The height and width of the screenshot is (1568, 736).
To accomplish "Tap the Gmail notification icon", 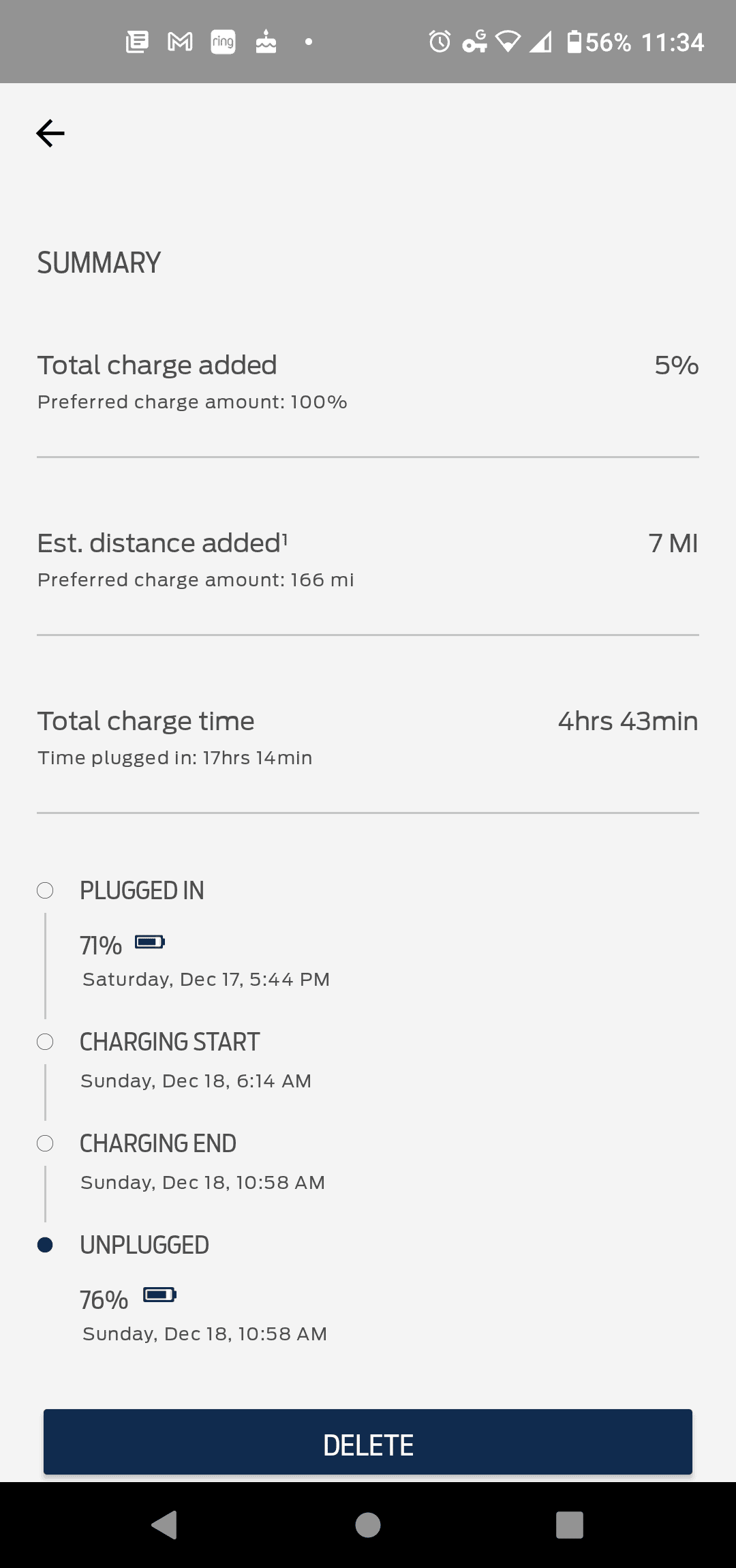I will (x=180, y=42).
